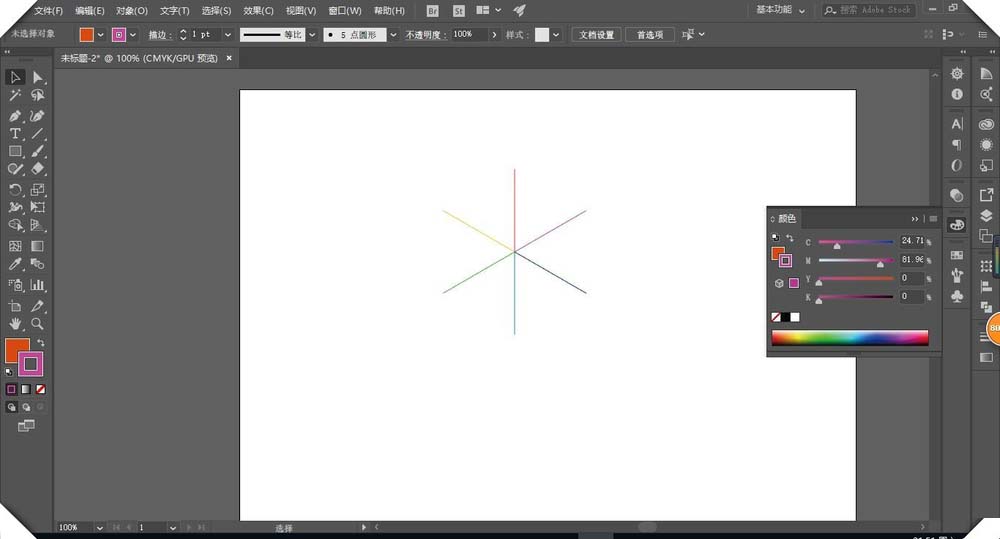Select the Zoom tool
The width and height of the screenshot is (1000, 539).
(x=38, y=324)
